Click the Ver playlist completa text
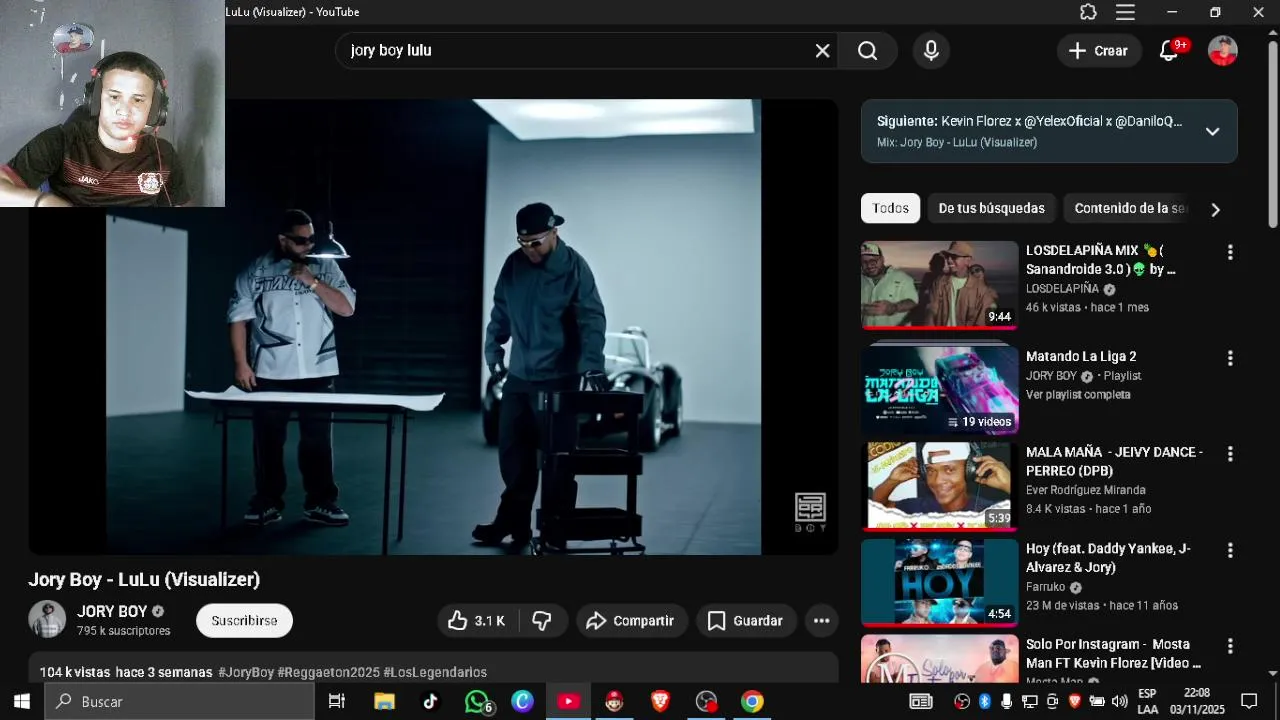 click(x=1078, y=395)
